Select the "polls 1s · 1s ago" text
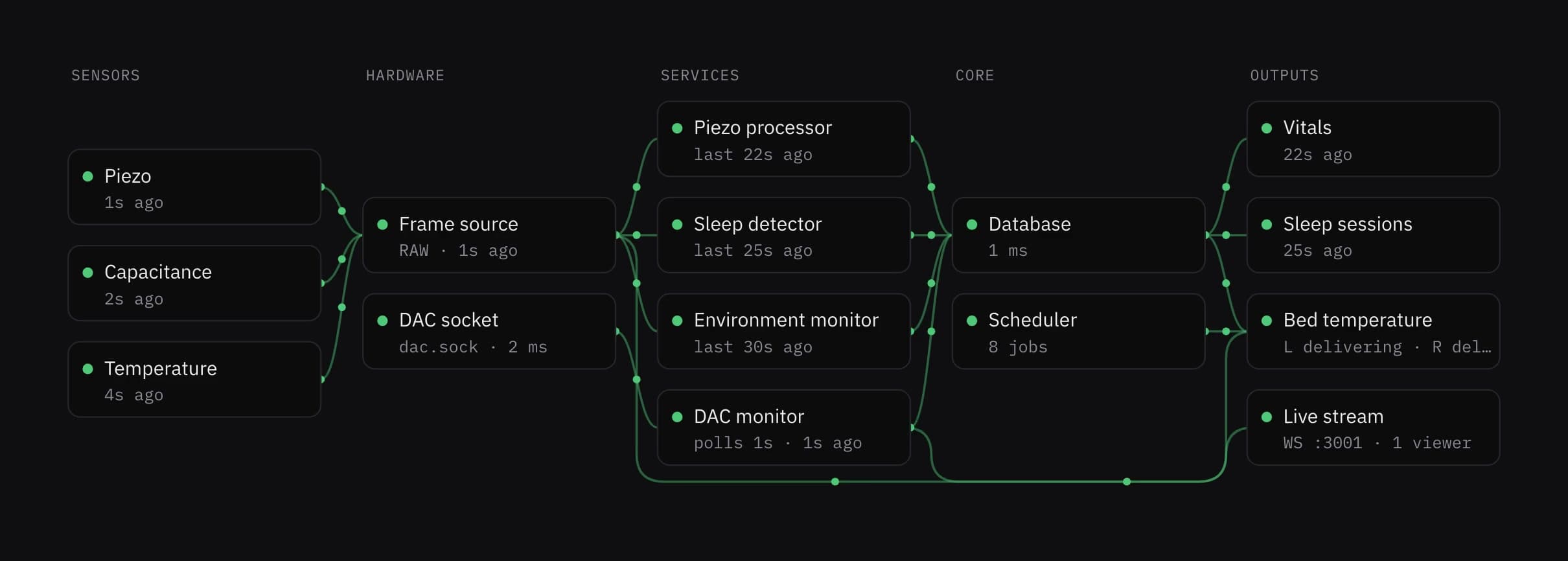 [x=778, y=443]
